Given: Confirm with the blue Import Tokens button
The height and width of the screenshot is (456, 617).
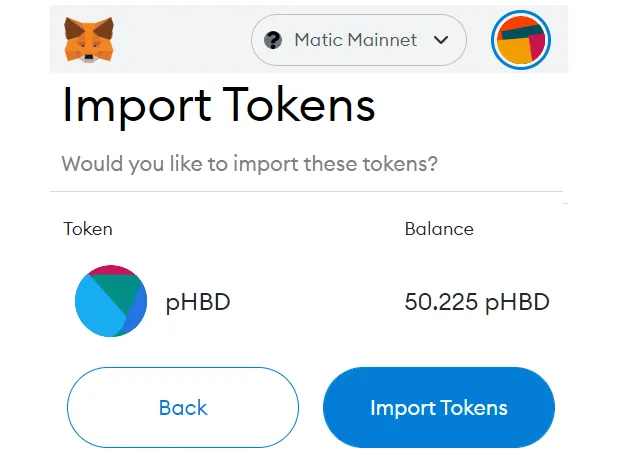Looking at the screenshot, I should [439, 407].
